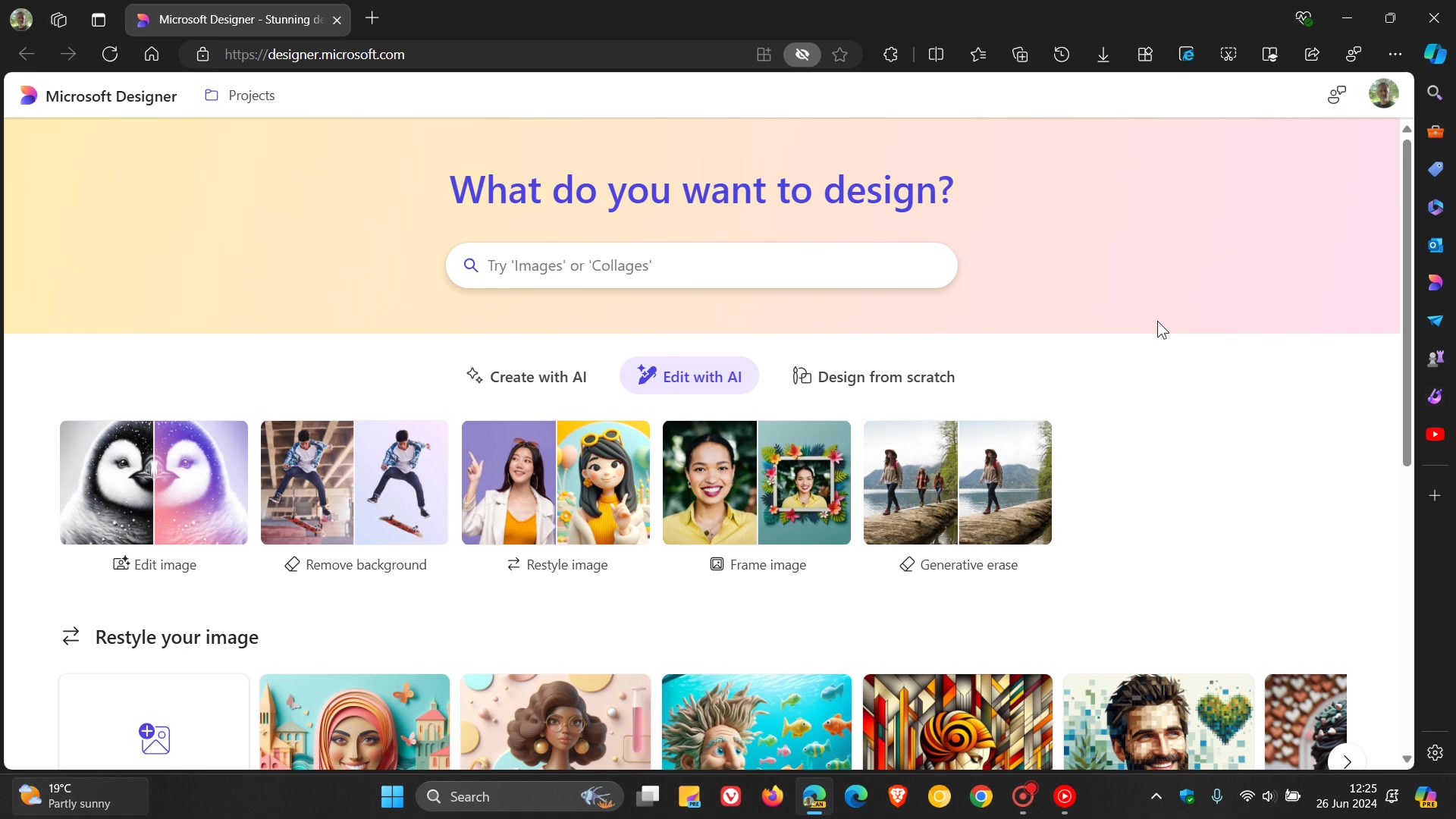Open the Favorites list icon
Screen dimensions: 1456x819
(978, 54)
